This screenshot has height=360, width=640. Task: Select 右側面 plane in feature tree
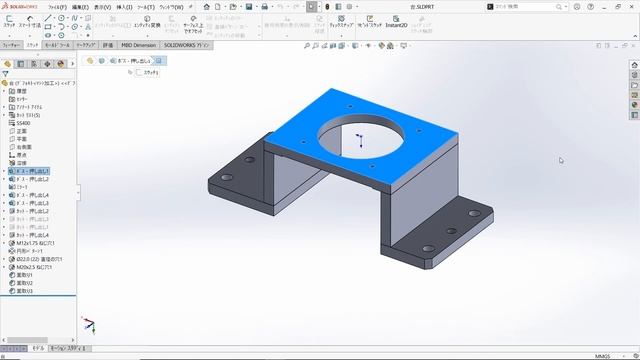click(x=20, y=147)
